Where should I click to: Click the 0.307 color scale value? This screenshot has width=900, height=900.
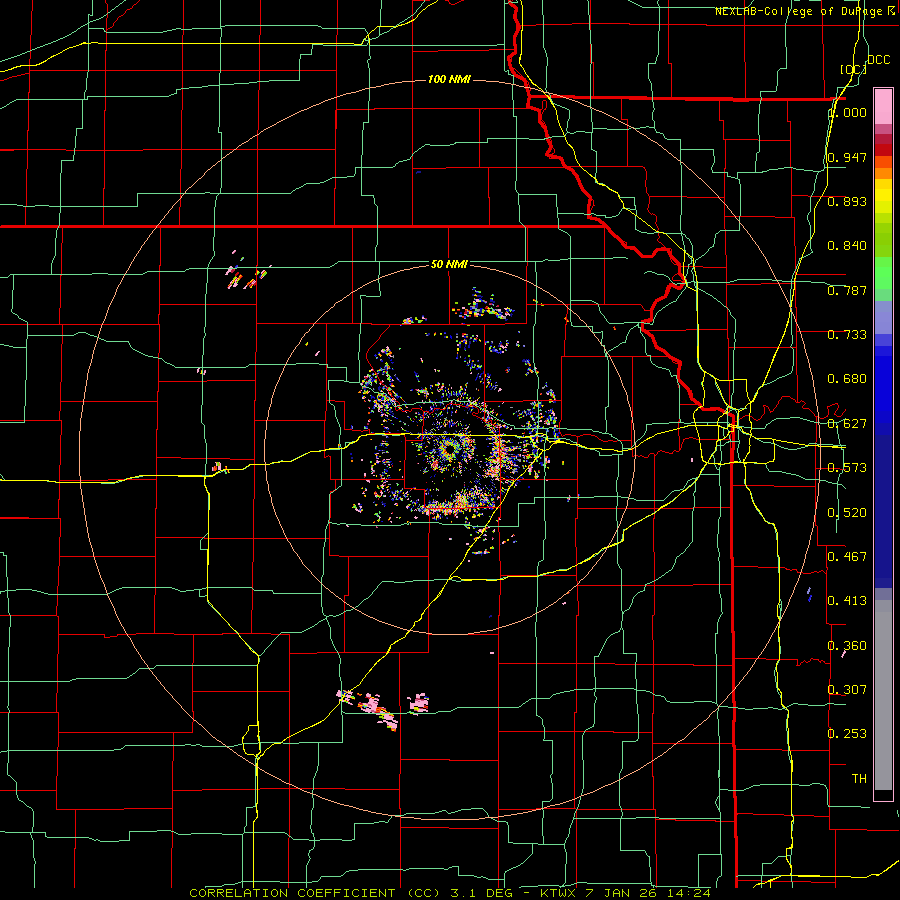coord(847,689)
